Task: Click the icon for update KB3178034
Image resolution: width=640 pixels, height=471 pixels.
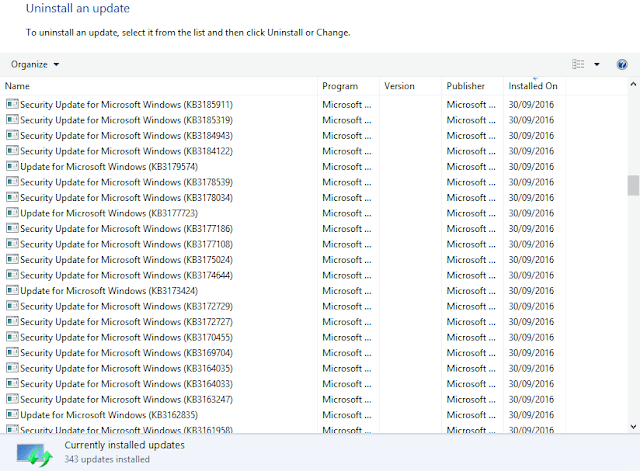Action: pos(12,197)
